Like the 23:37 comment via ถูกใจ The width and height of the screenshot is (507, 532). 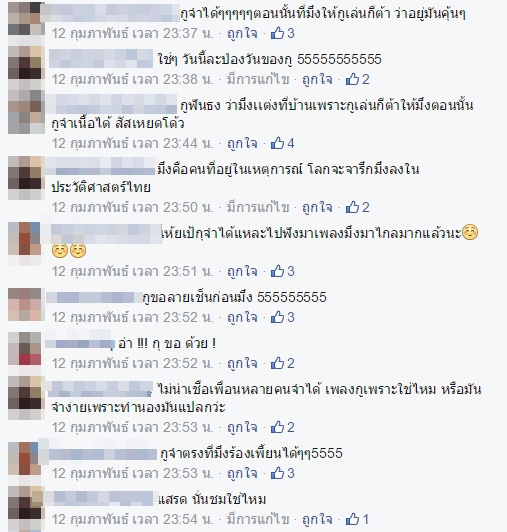pyautogui.click(x=242, y=33)
